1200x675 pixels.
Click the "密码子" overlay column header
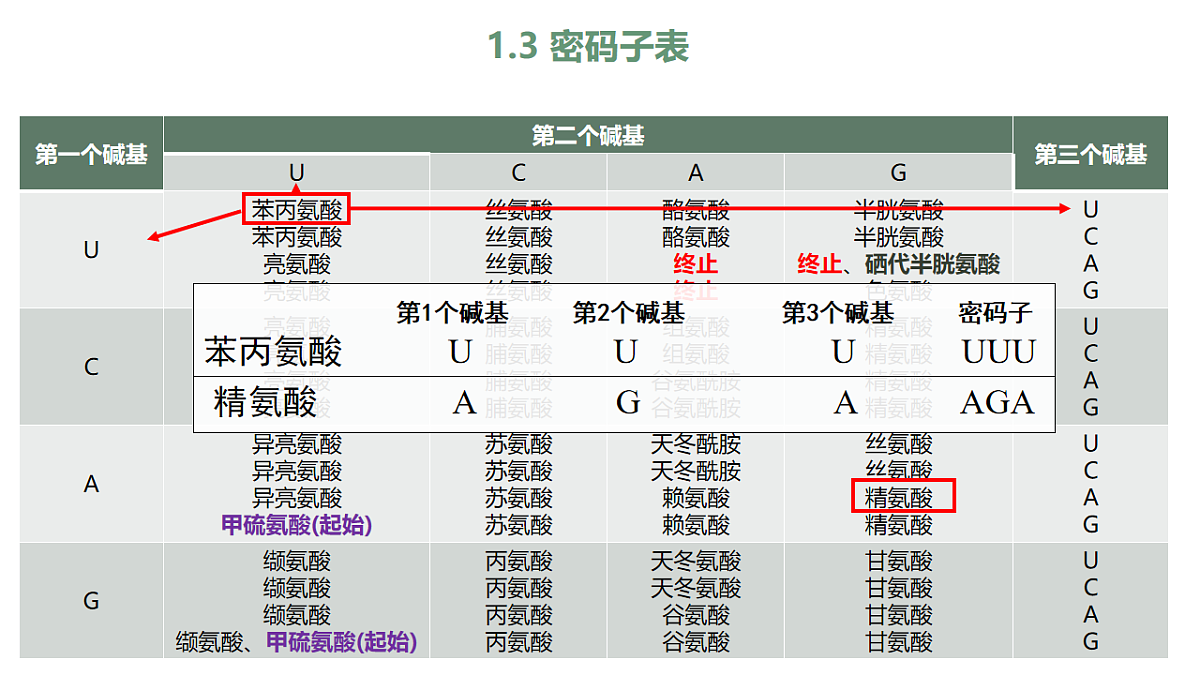click(x=995, y=313)
